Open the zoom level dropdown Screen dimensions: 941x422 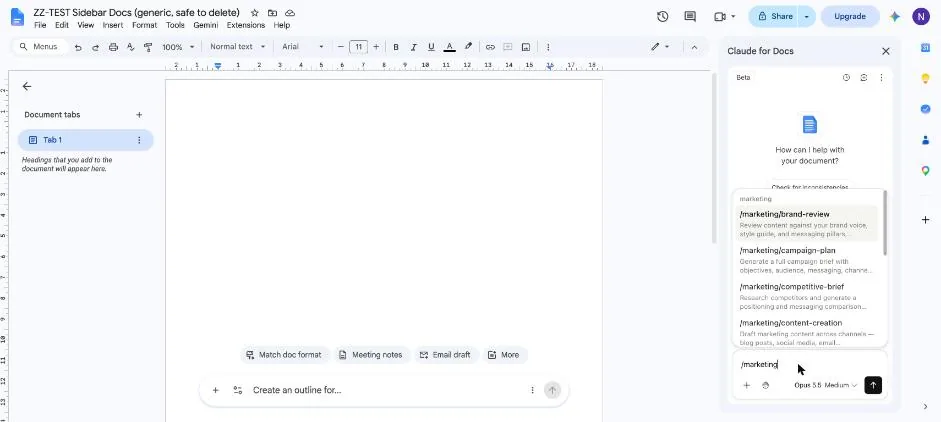(178, 47)
